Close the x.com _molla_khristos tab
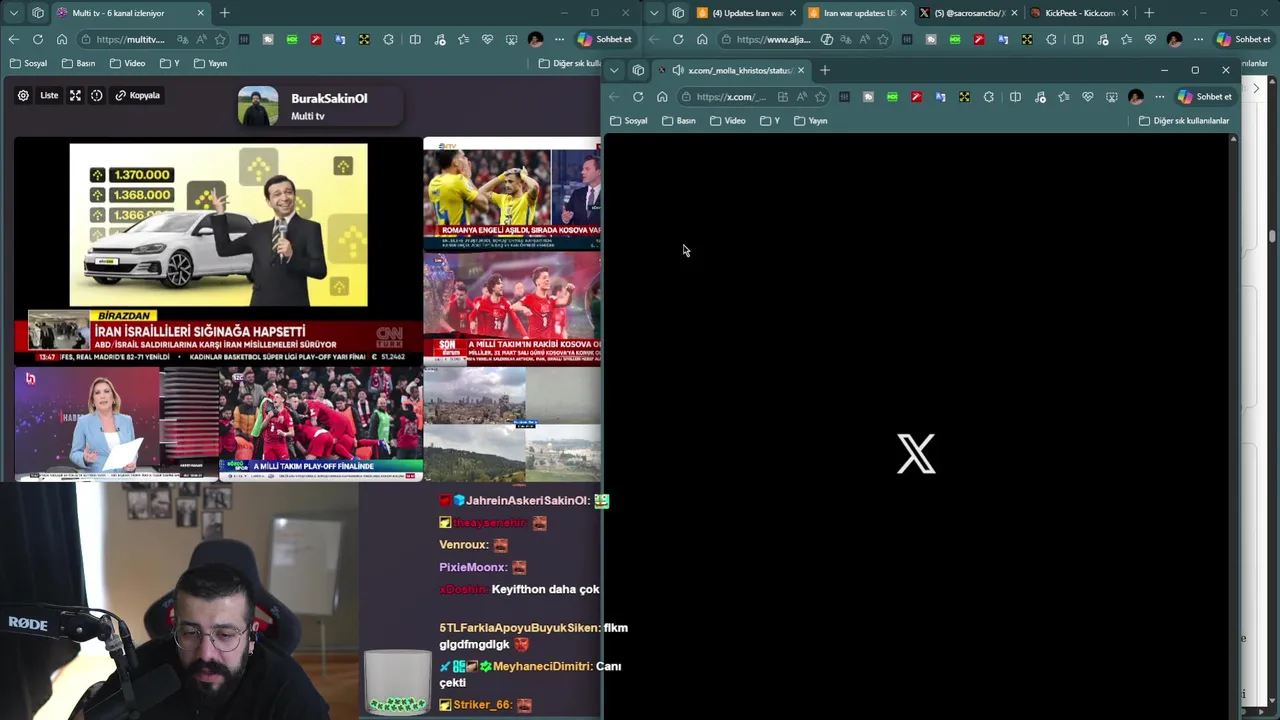This screenshot has width=1280, height=720. pyautogui.click(x=800, y=70)
